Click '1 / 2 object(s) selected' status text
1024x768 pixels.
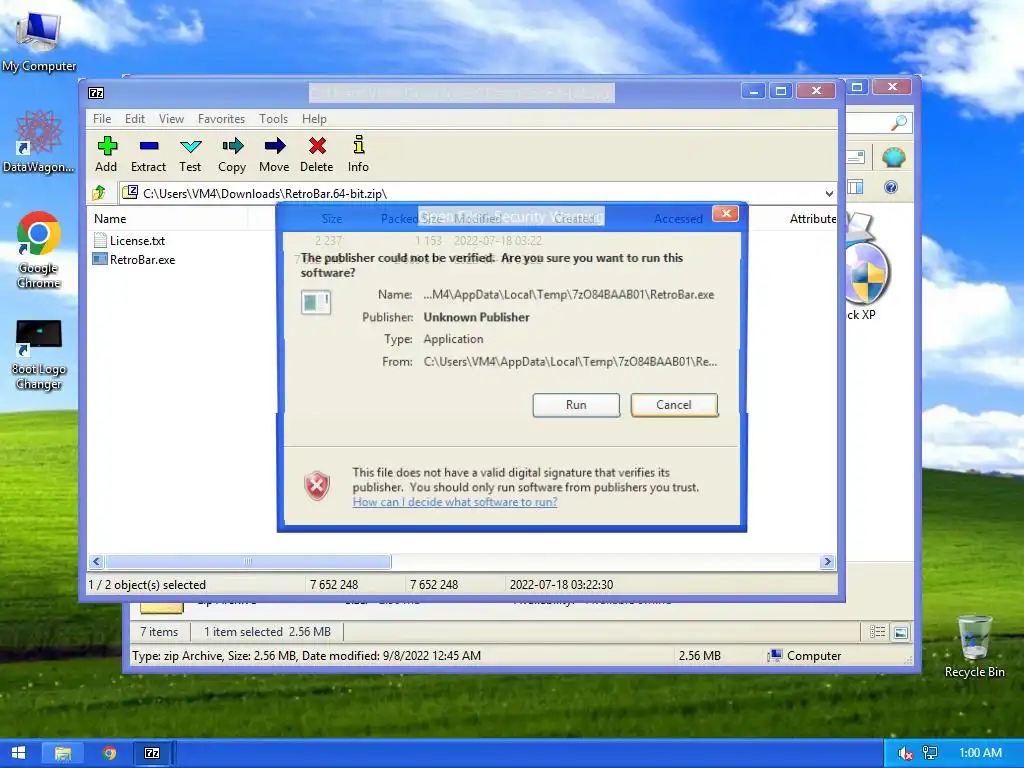(x=148, y=584)
